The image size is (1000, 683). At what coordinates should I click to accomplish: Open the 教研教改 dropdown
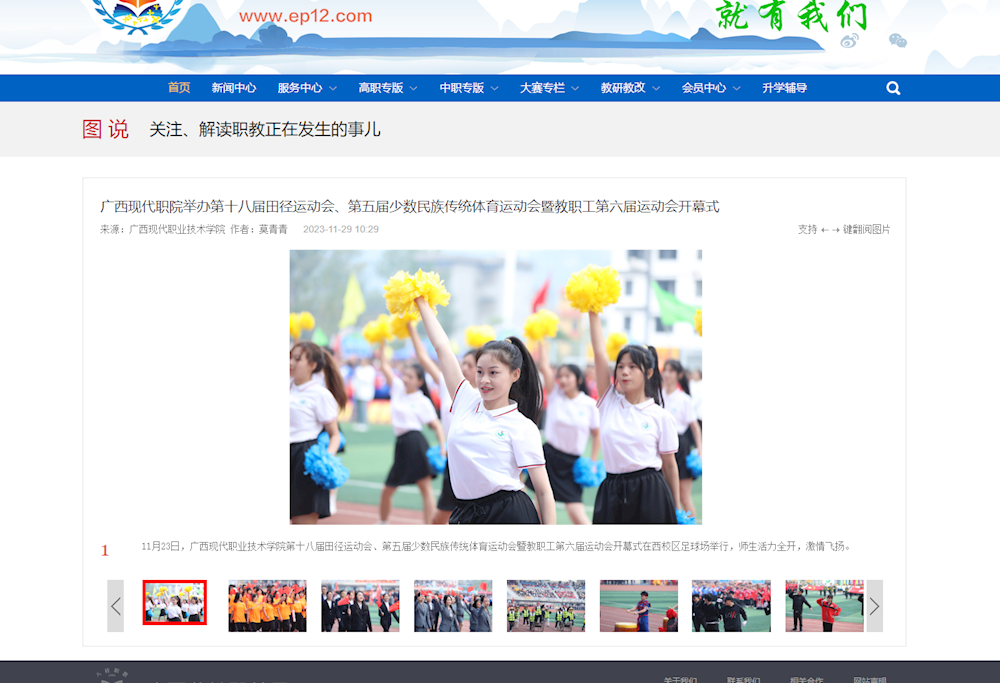[630, 88]
